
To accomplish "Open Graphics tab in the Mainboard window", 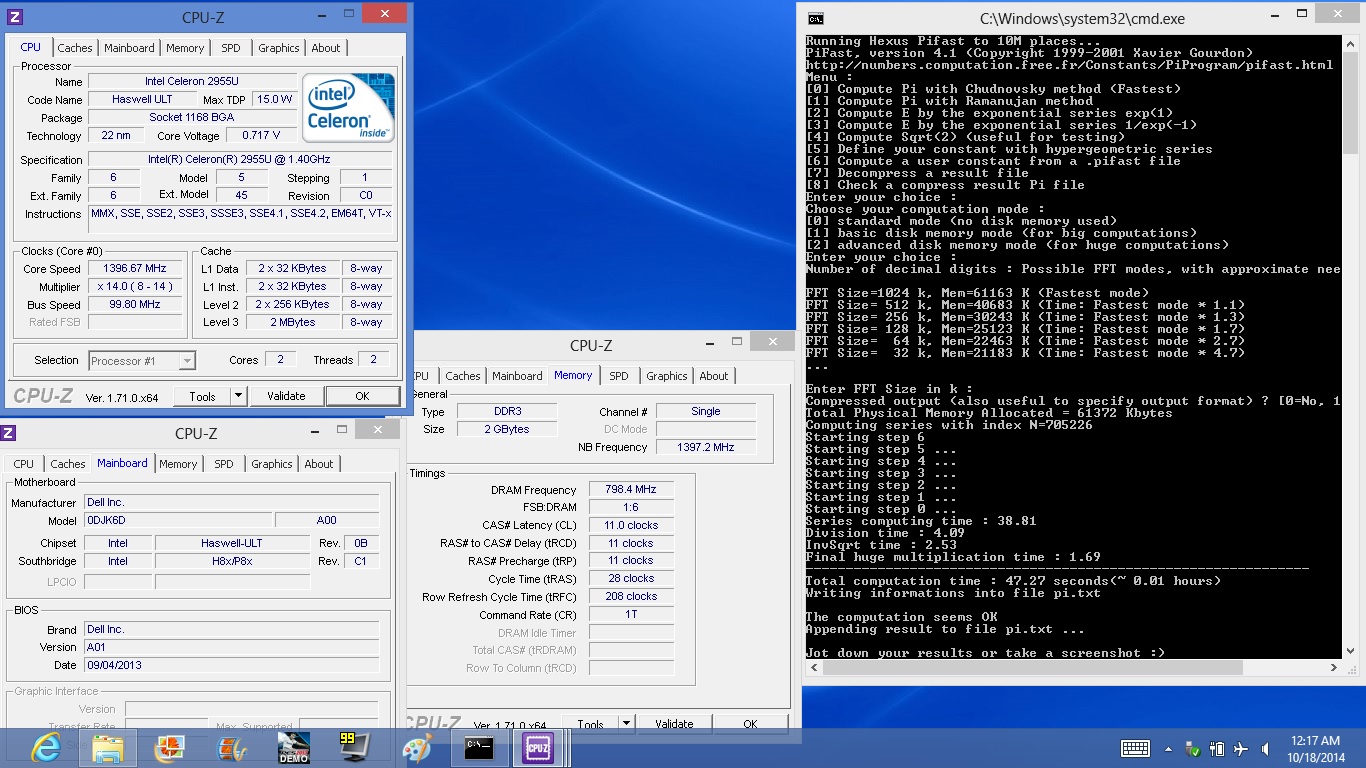I will [272, 464].
